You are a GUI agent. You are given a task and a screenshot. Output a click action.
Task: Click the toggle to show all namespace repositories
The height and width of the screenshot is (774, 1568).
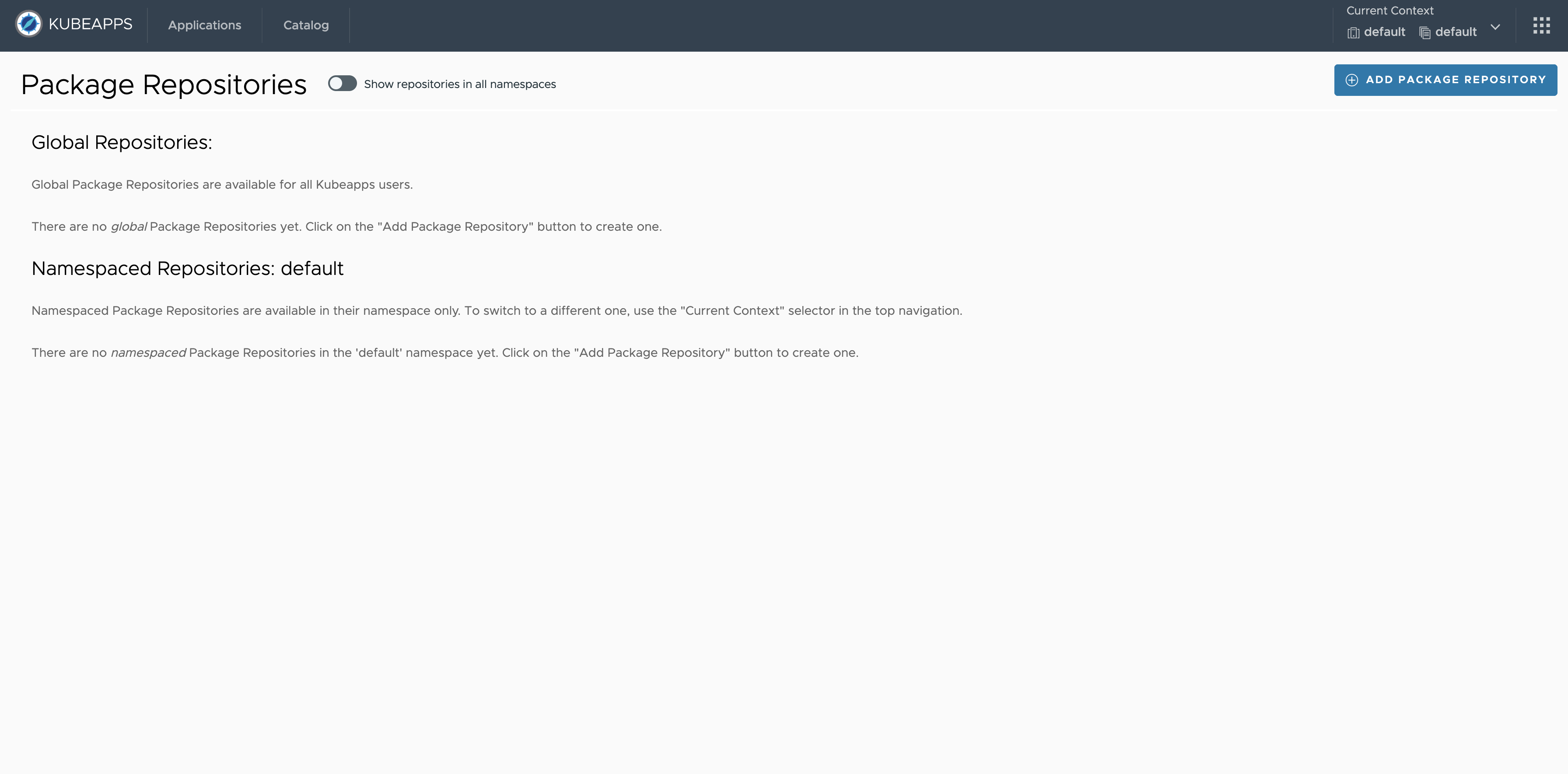[343, 84]
